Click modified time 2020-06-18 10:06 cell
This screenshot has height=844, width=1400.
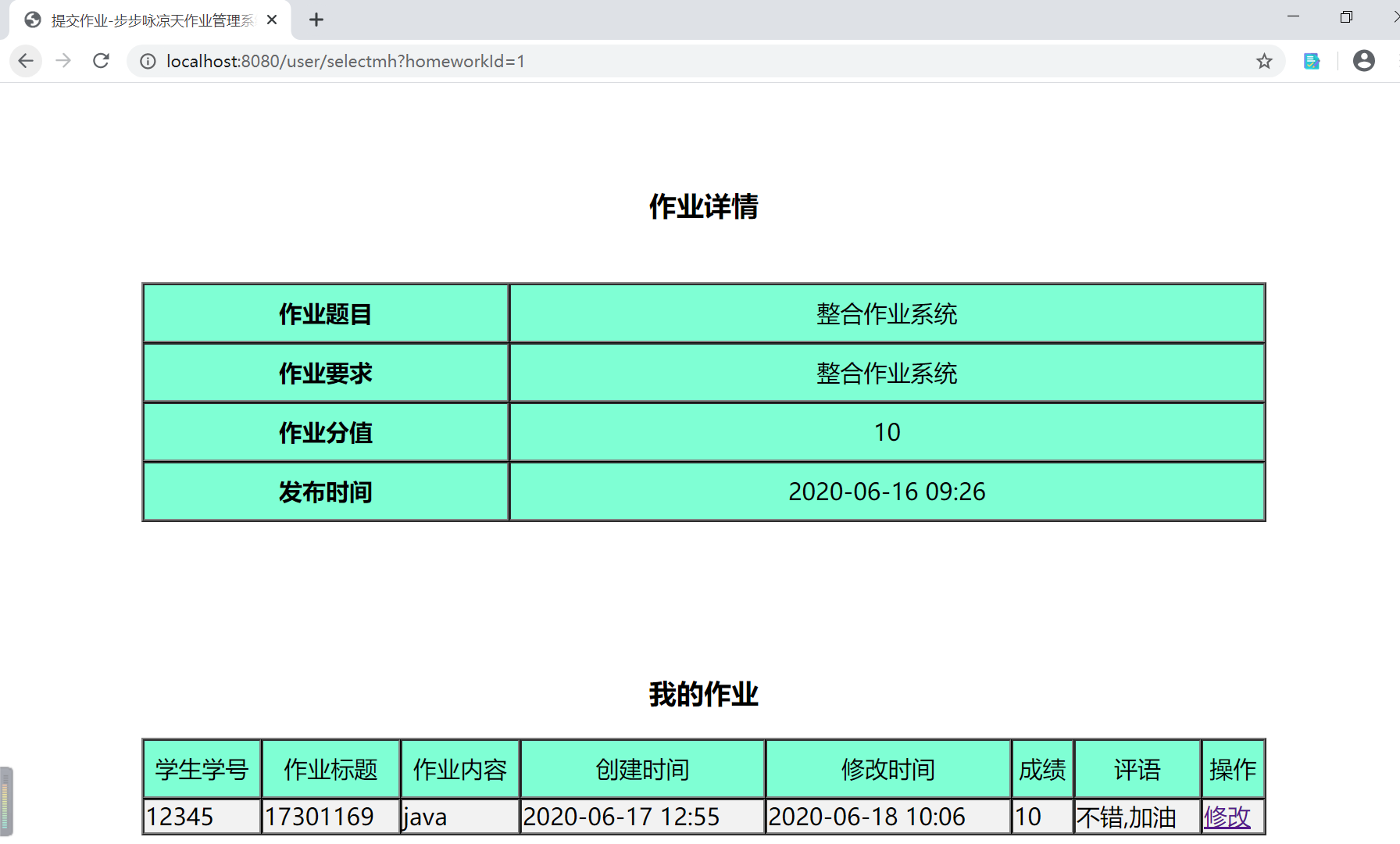coord(888,817)
